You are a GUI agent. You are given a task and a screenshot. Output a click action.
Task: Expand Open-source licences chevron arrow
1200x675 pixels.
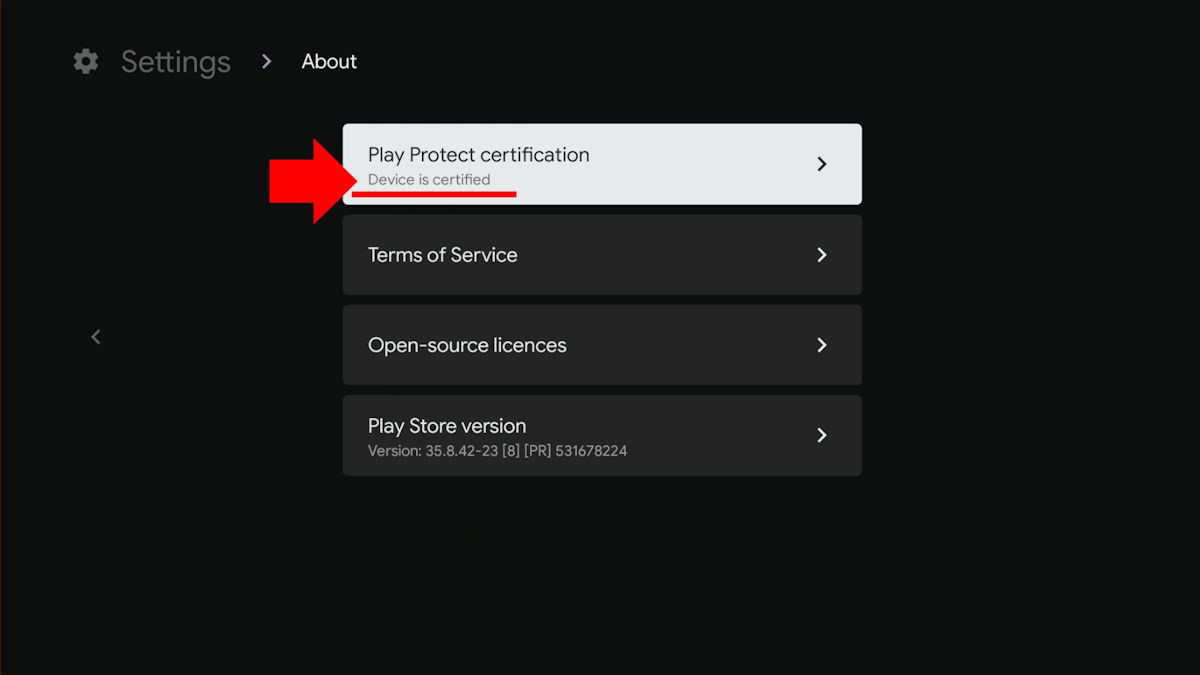[x=821, y=345]
